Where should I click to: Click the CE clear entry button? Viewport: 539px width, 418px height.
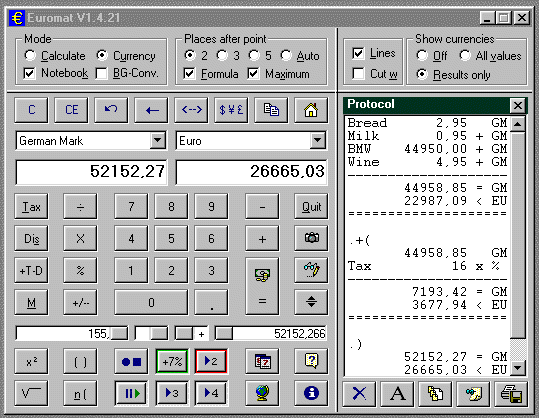click(71, 110)
